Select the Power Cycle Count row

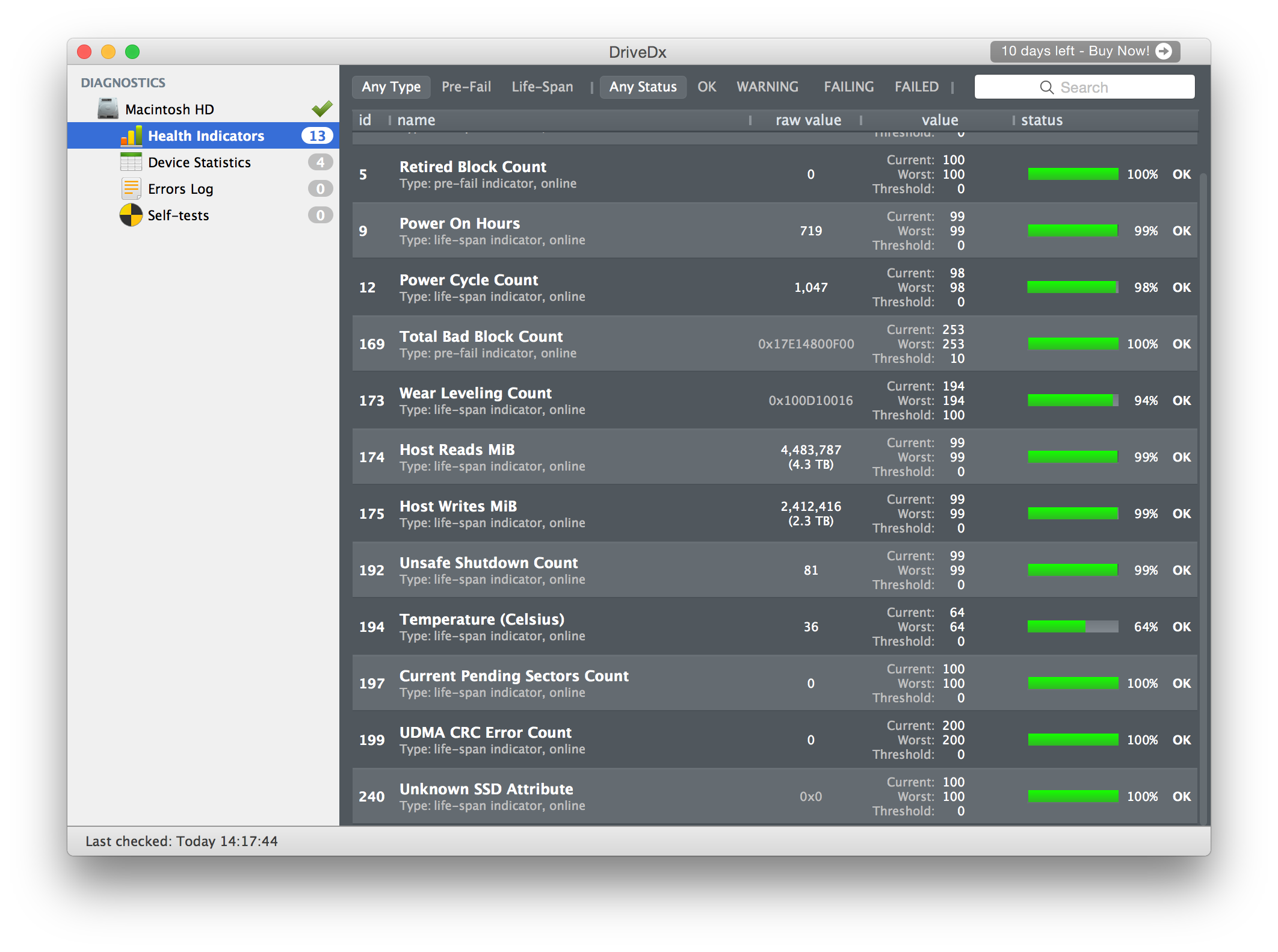[775, 288]
